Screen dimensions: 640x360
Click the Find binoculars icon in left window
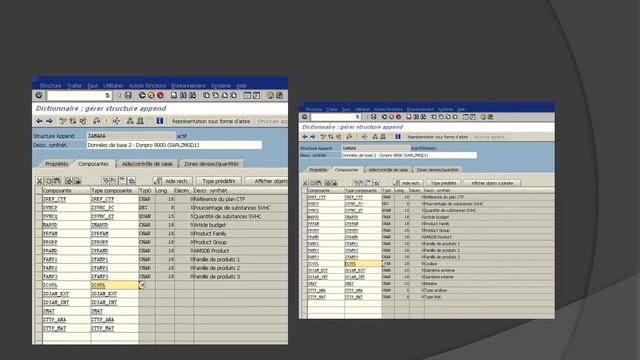click(x=183, y=95)
